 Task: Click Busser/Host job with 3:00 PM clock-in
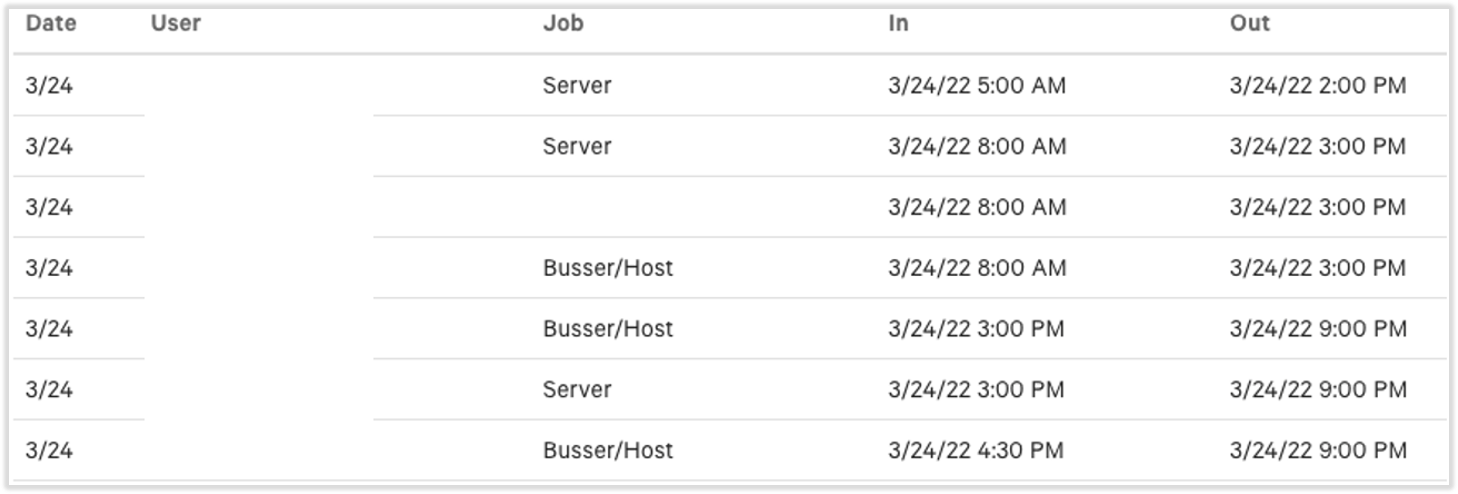(608, 329)
